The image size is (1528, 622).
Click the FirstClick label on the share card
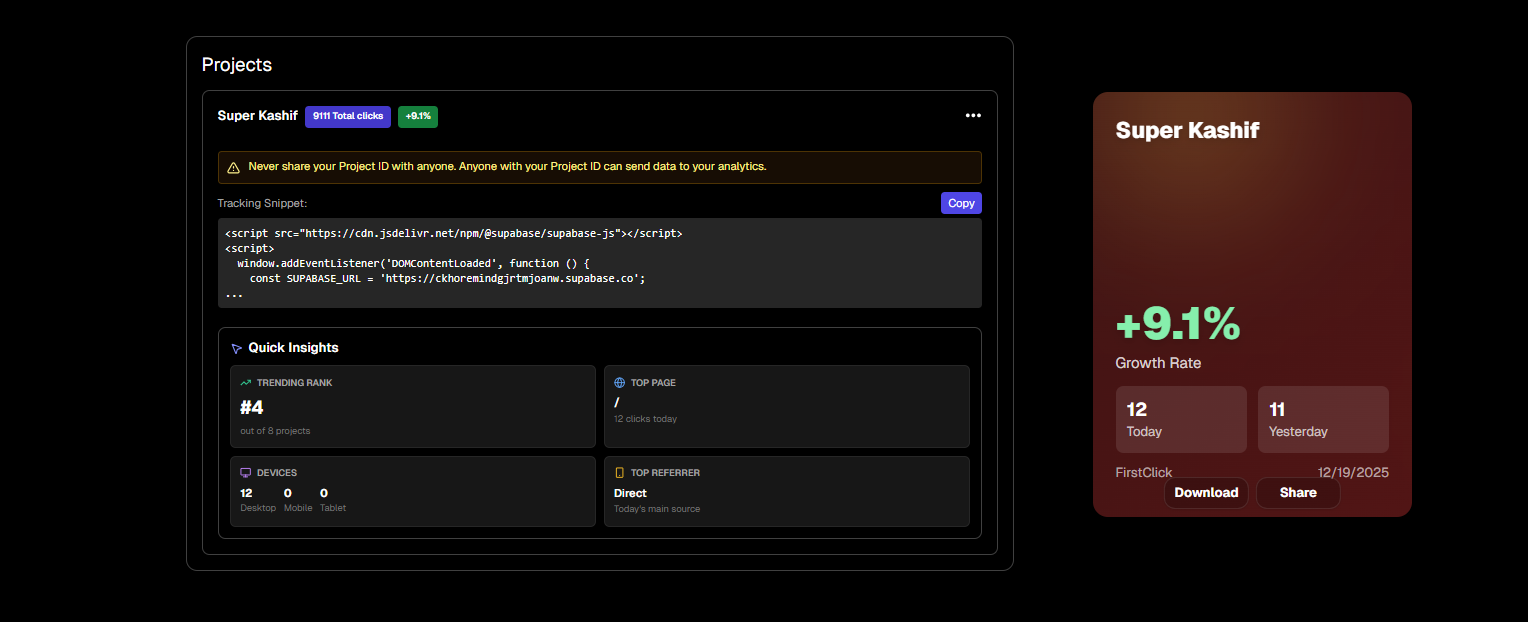pos(1143,472)
